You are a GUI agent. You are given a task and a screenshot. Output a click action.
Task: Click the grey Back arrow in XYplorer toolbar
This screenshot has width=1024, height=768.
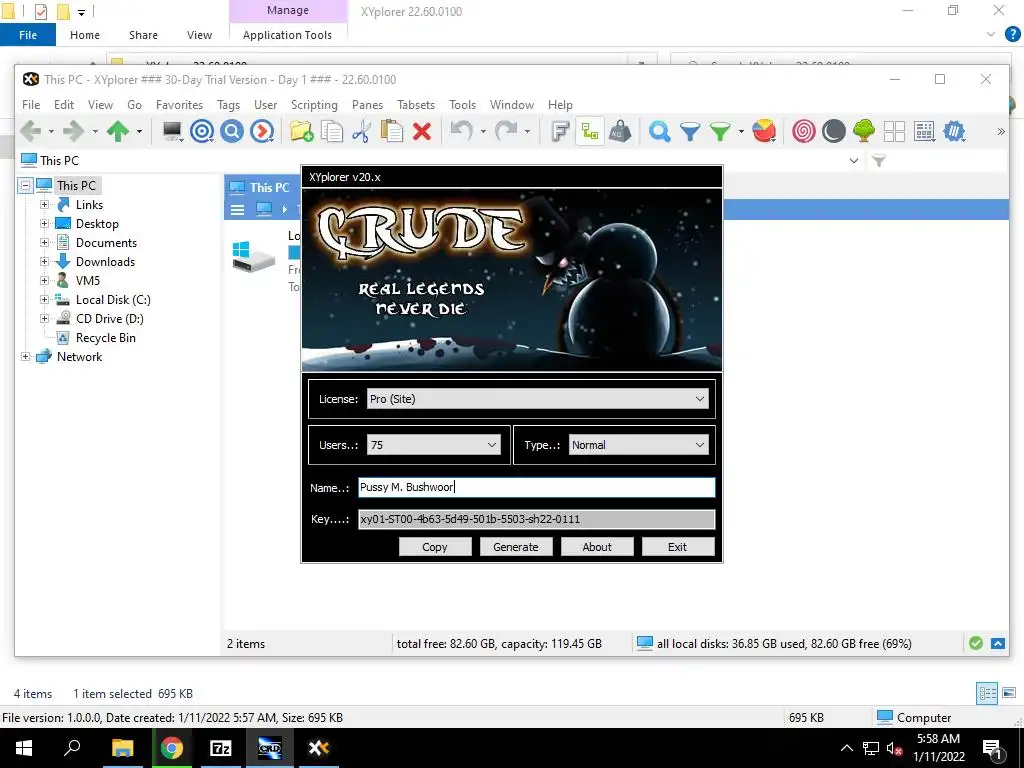pyautogui.click(x=31, y=131)
